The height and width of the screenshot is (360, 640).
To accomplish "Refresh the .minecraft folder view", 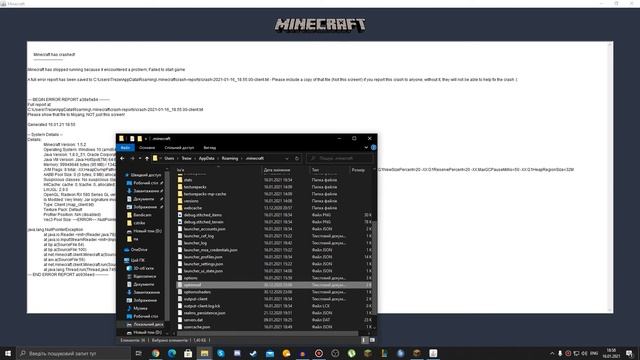I will pos(297,158).
